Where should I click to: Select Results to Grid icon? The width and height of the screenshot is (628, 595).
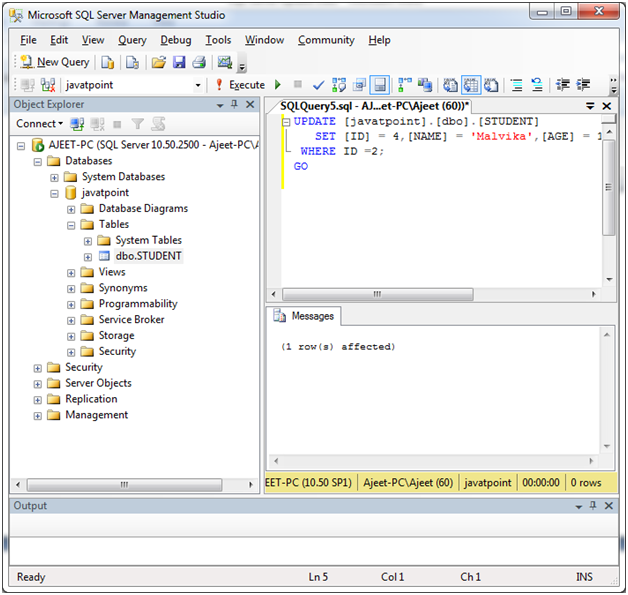pos(471,85)
